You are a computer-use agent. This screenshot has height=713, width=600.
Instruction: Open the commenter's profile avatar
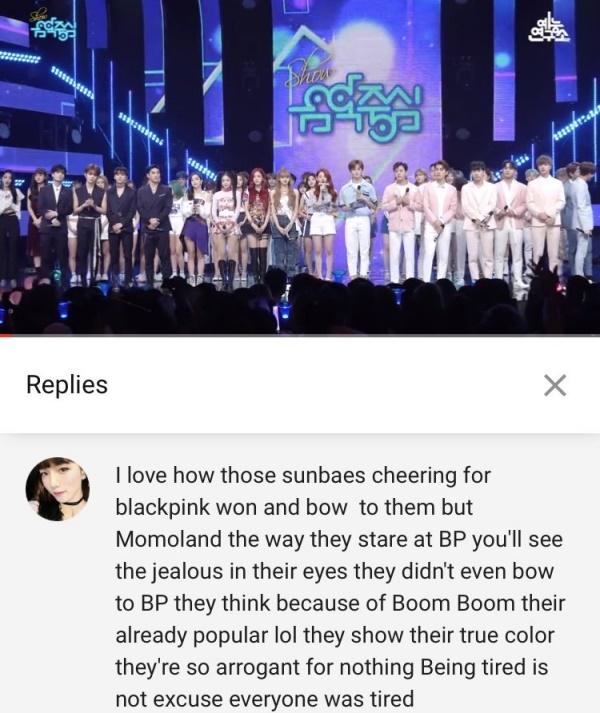[x=57, y=489]
